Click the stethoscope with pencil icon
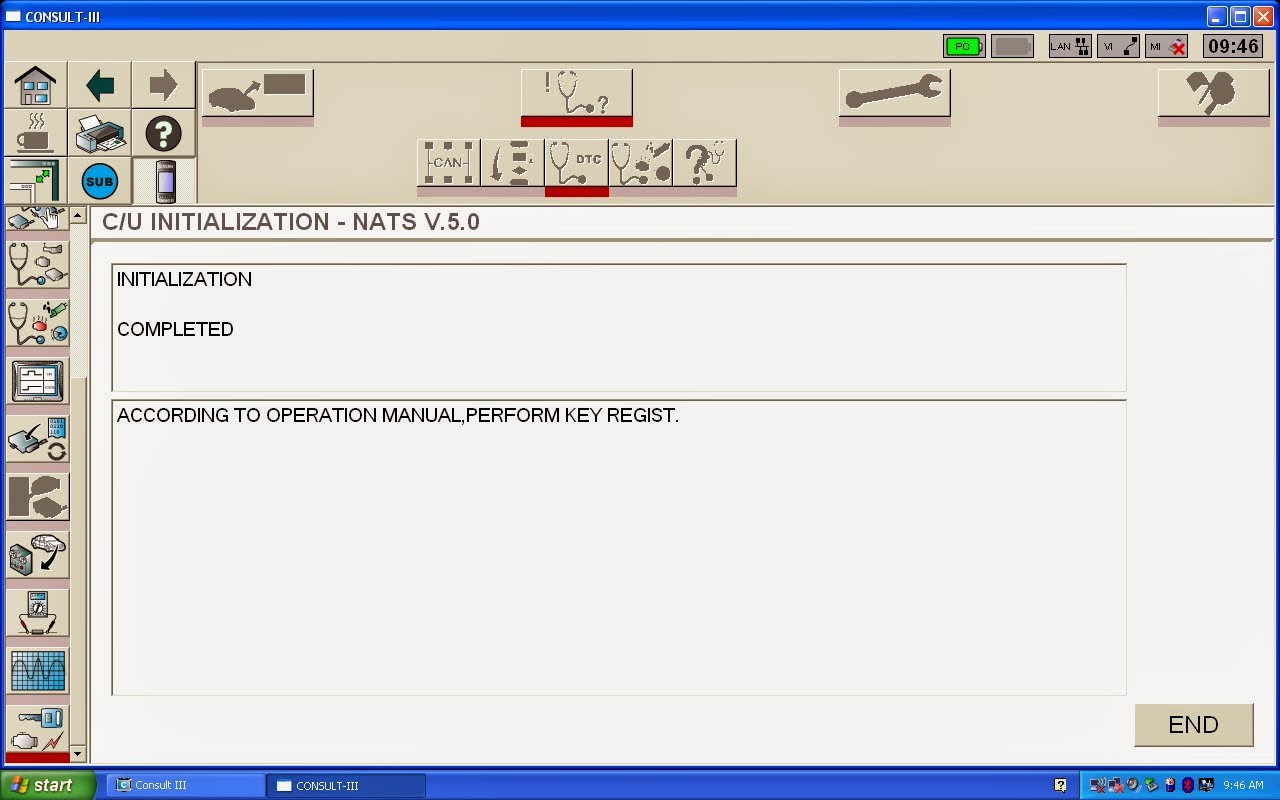1280x800 pixels. [x=640, y=163]
